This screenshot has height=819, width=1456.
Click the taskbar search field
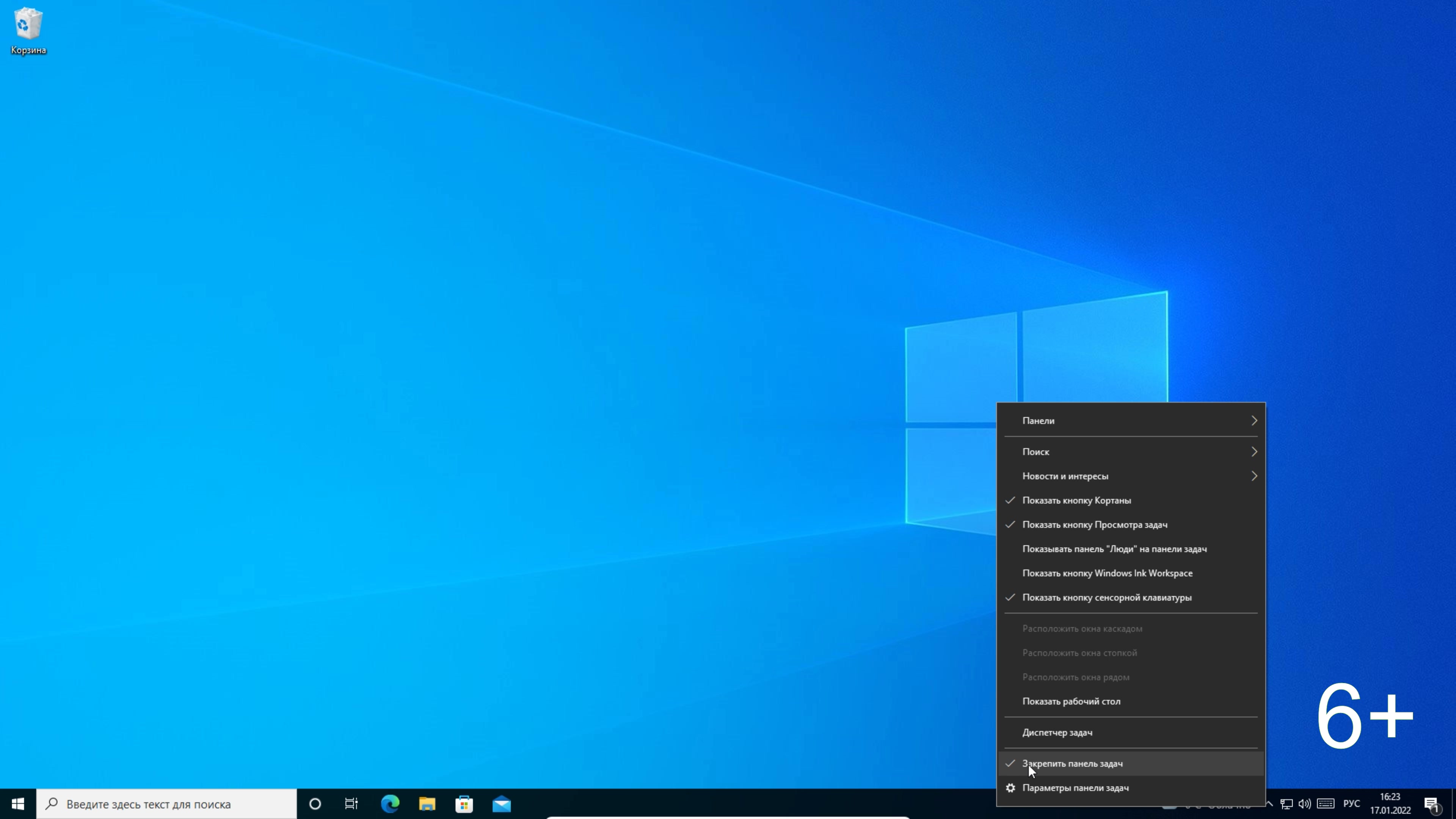[x=167, y=804]
